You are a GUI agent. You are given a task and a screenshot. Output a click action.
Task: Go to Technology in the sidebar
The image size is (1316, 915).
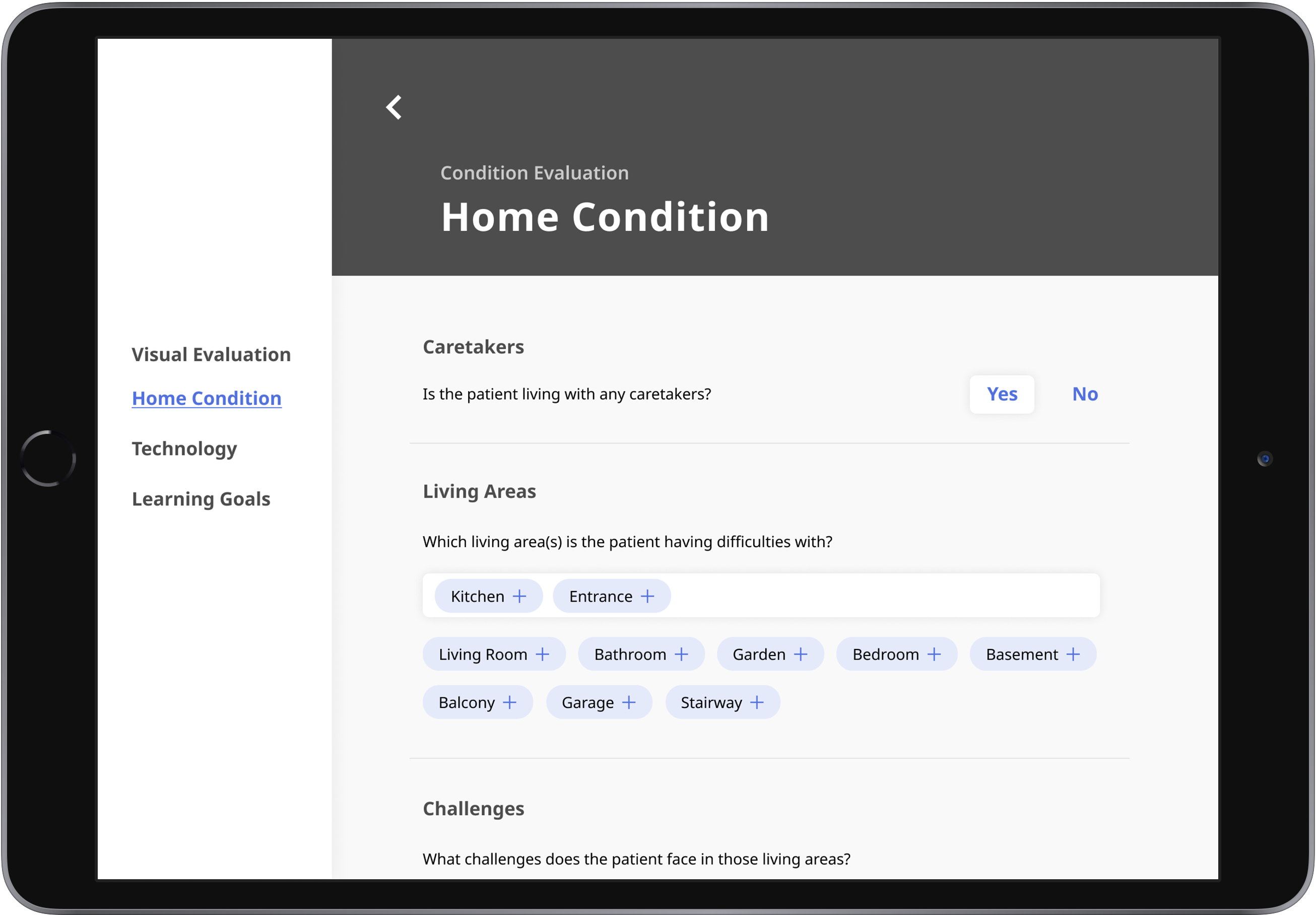click(x=184, y=449)
